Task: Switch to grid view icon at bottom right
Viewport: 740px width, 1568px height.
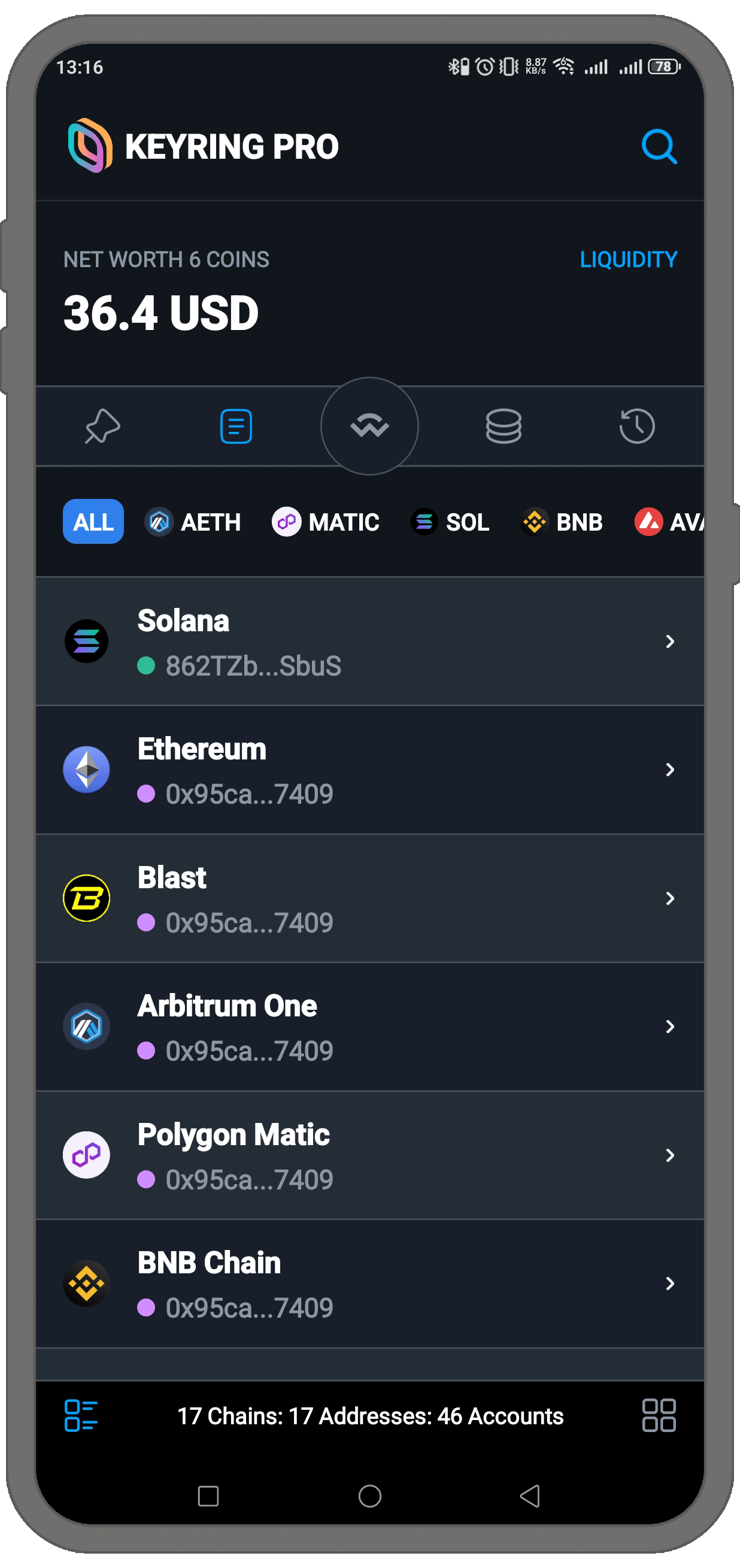Action: point(659,1415)
